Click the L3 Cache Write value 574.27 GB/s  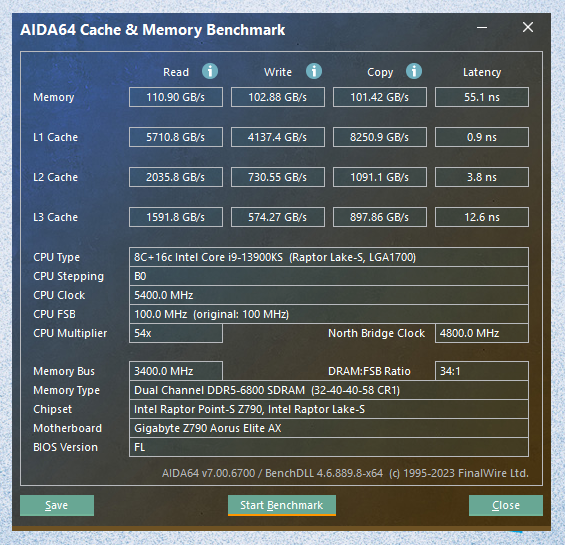coord(278,217)
